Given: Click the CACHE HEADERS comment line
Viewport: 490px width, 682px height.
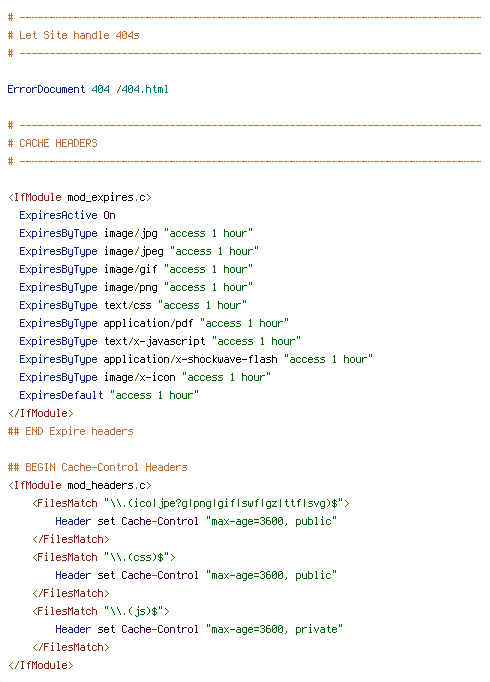Looking at the screenshot, I should point(53,143).
